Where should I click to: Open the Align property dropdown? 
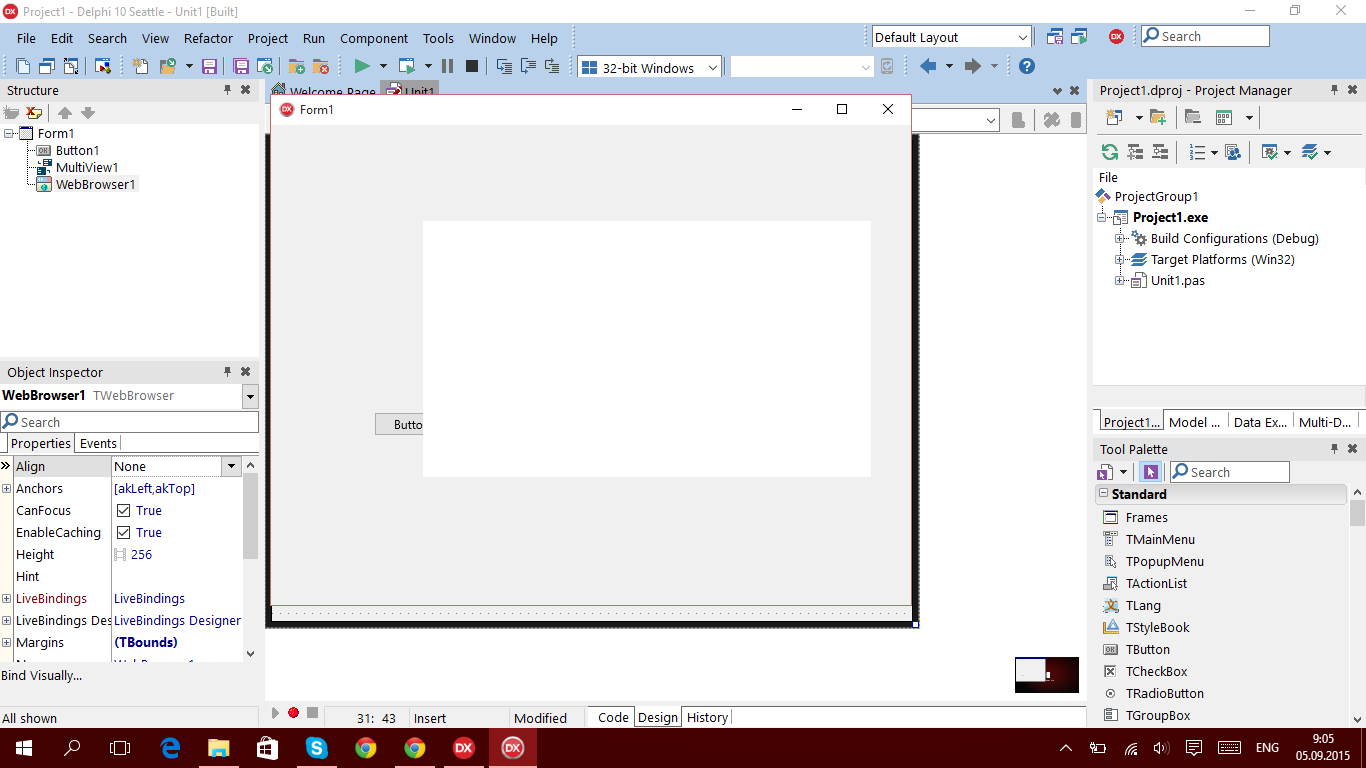(231, 466)
